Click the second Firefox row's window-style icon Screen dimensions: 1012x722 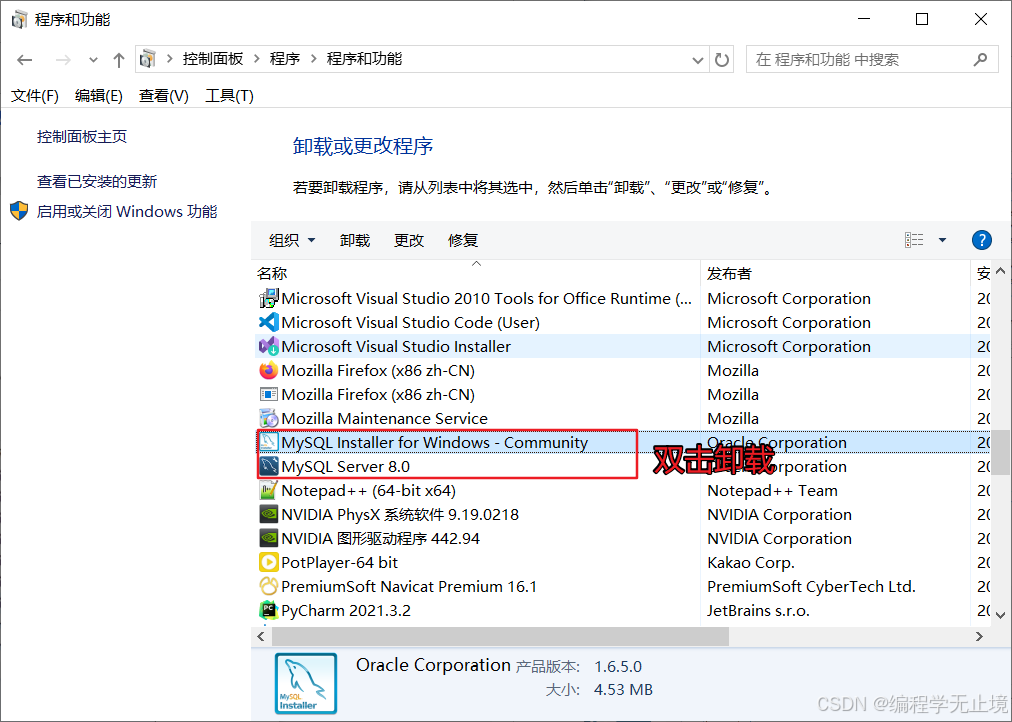click(x=268, y=394)
